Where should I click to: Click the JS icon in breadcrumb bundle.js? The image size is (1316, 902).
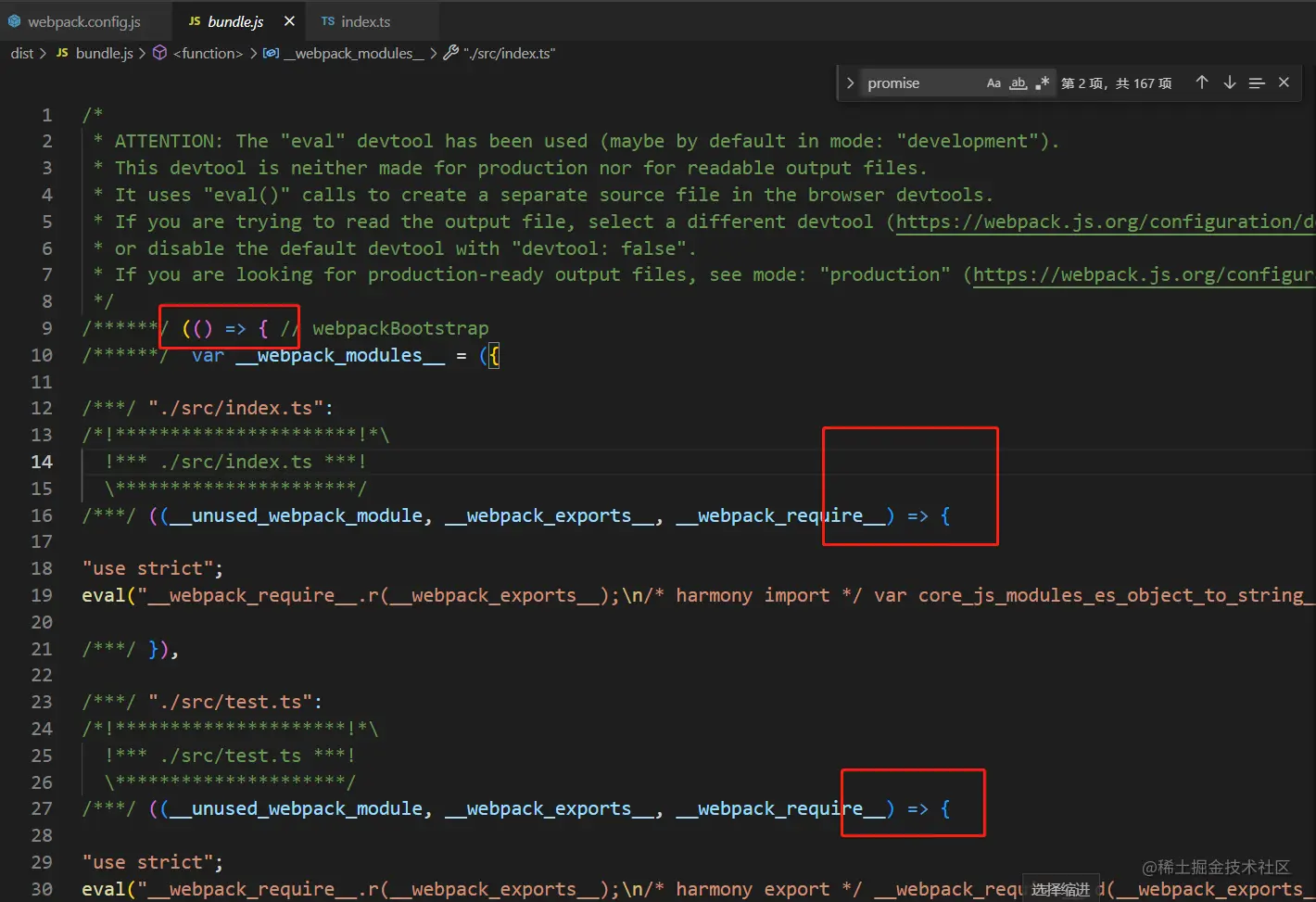coord(62,54)
